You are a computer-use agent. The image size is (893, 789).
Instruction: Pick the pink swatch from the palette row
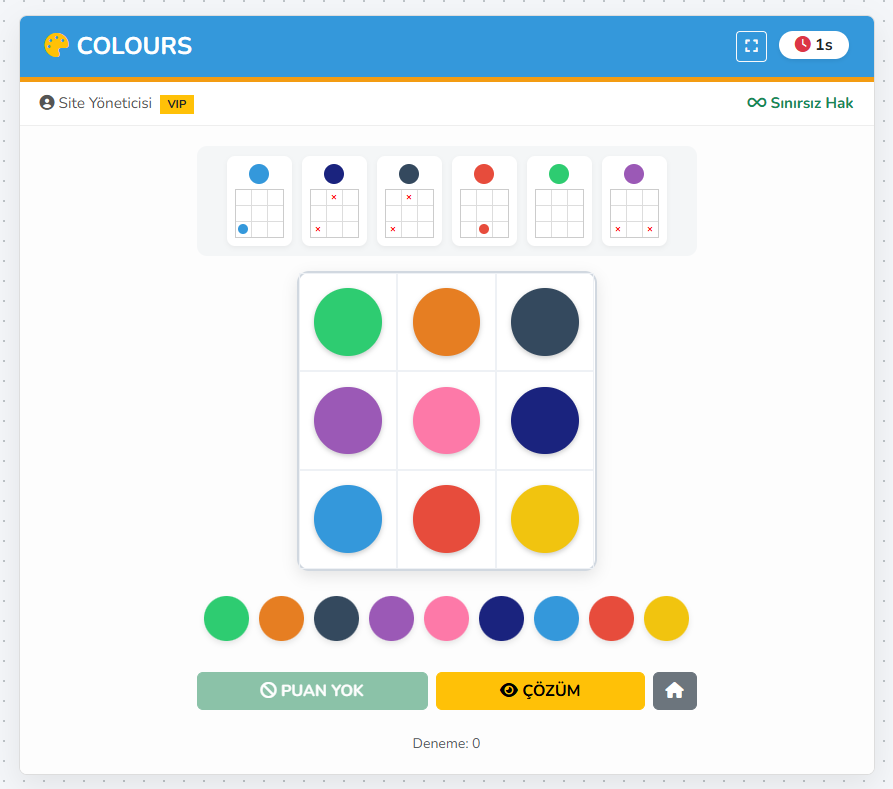446,618
